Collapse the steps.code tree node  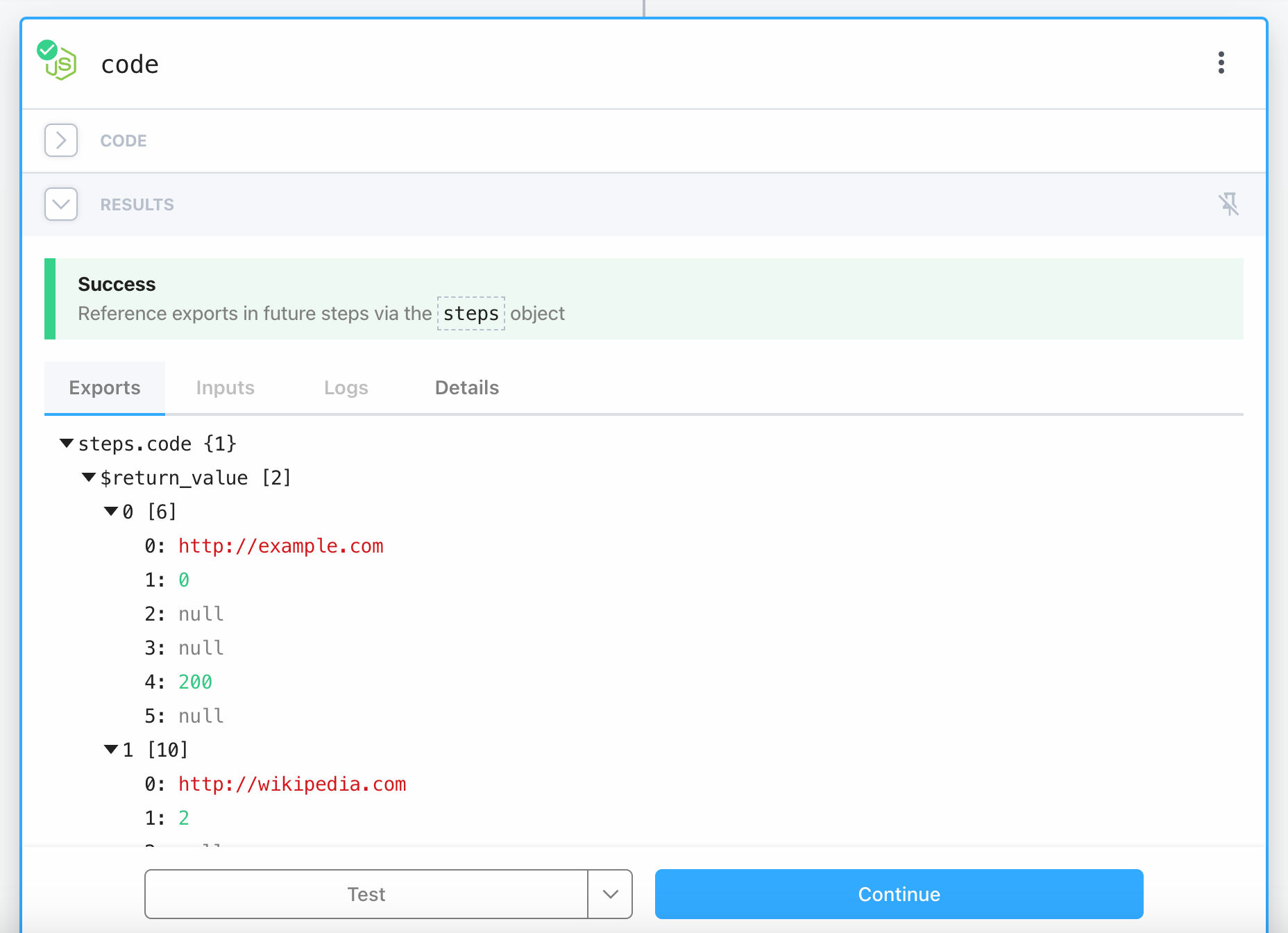[x=67, y=443]
